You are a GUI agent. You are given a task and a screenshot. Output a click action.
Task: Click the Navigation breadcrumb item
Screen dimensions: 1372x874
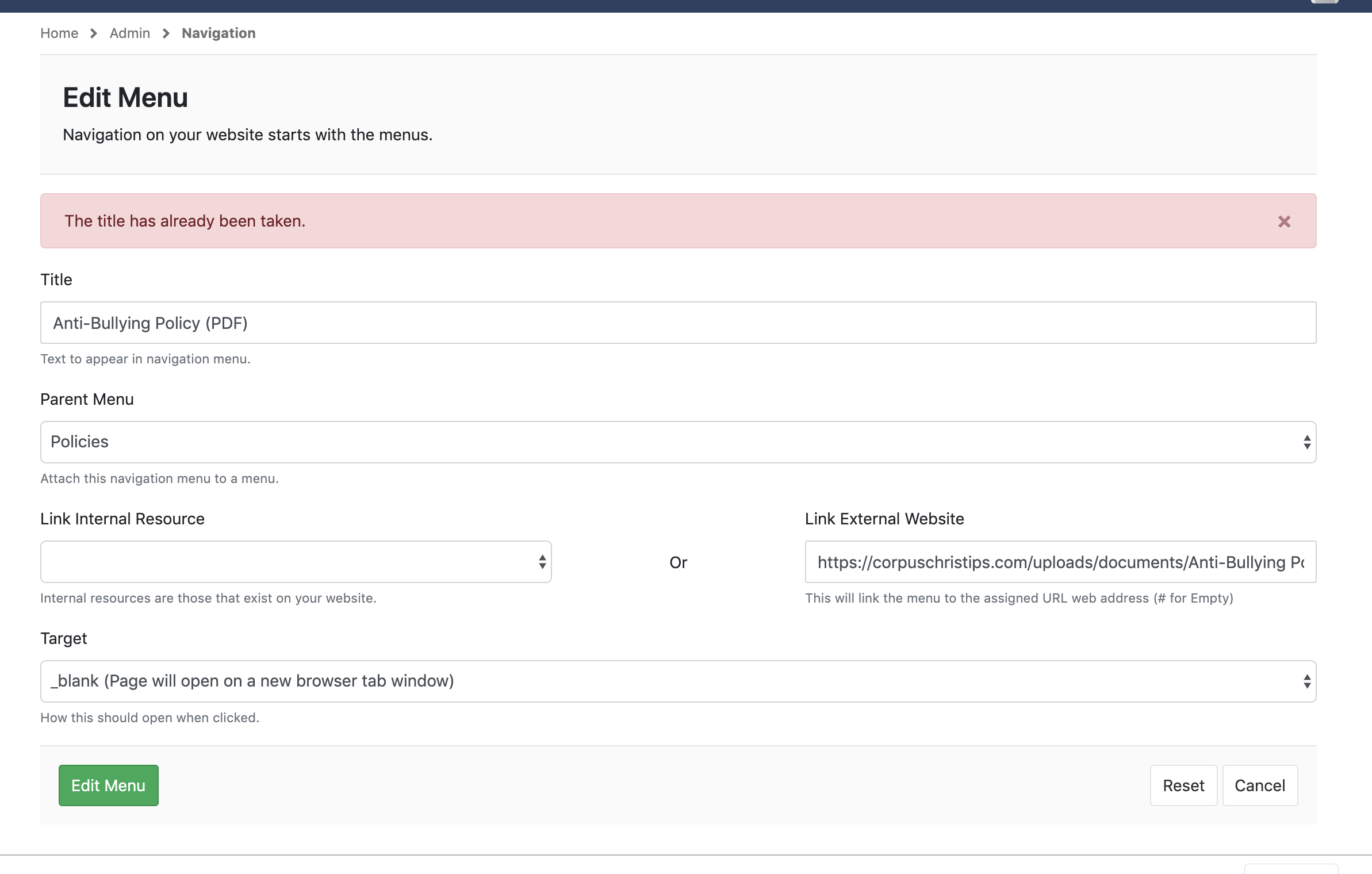219,33
